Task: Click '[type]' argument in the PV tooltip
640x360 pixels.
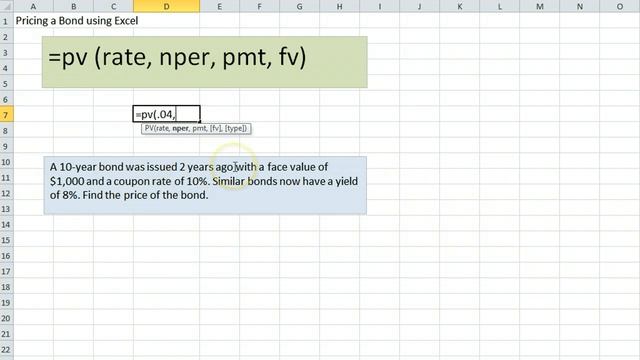Action: coord(235,128)
